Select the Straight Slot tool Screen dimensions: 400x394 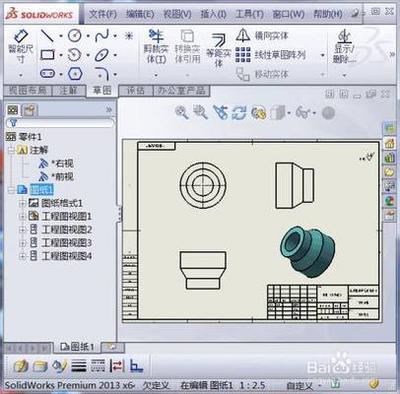pos(47,73)
